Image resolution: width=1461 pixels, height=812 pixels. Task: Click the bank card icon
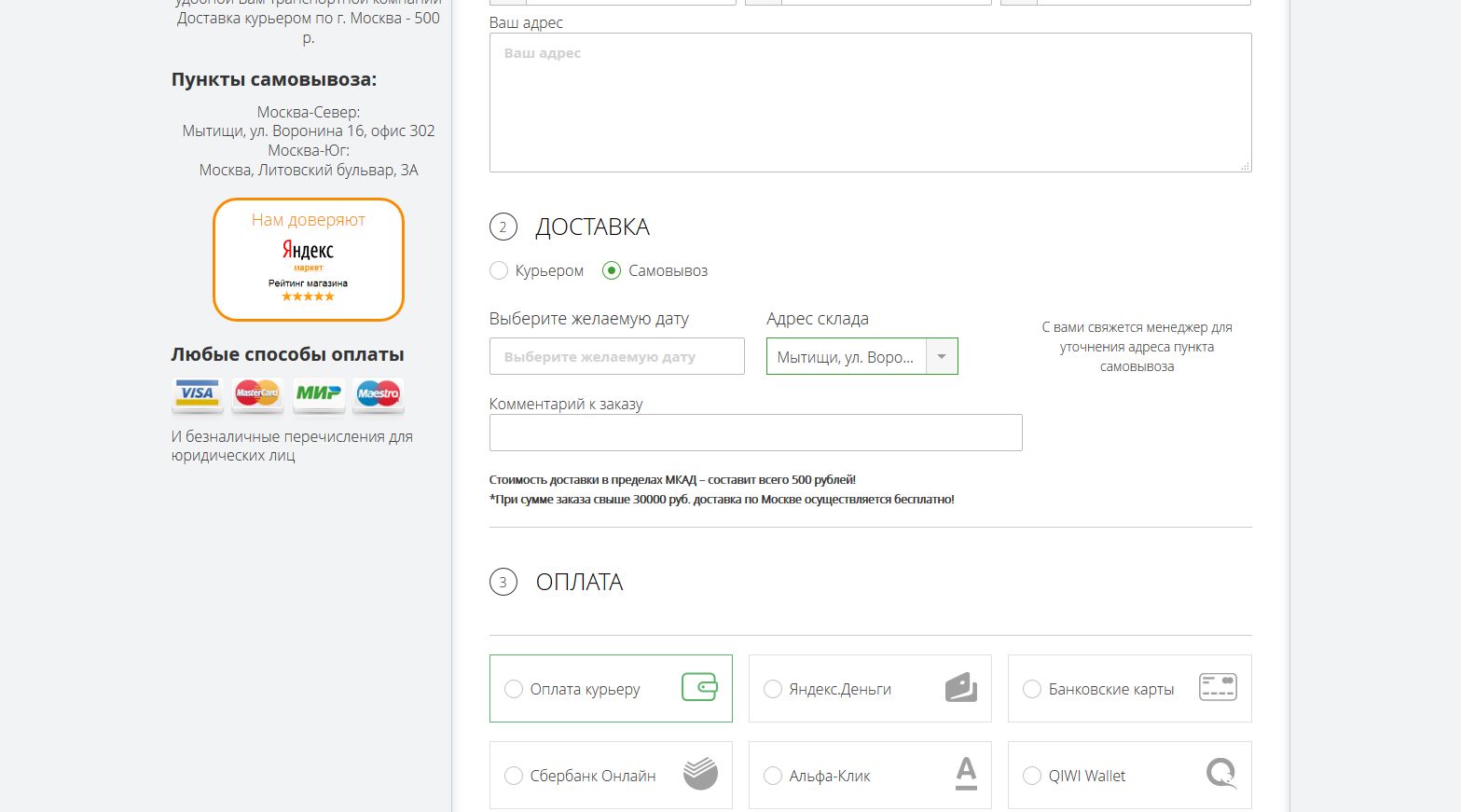click(x=1218, y=688)
